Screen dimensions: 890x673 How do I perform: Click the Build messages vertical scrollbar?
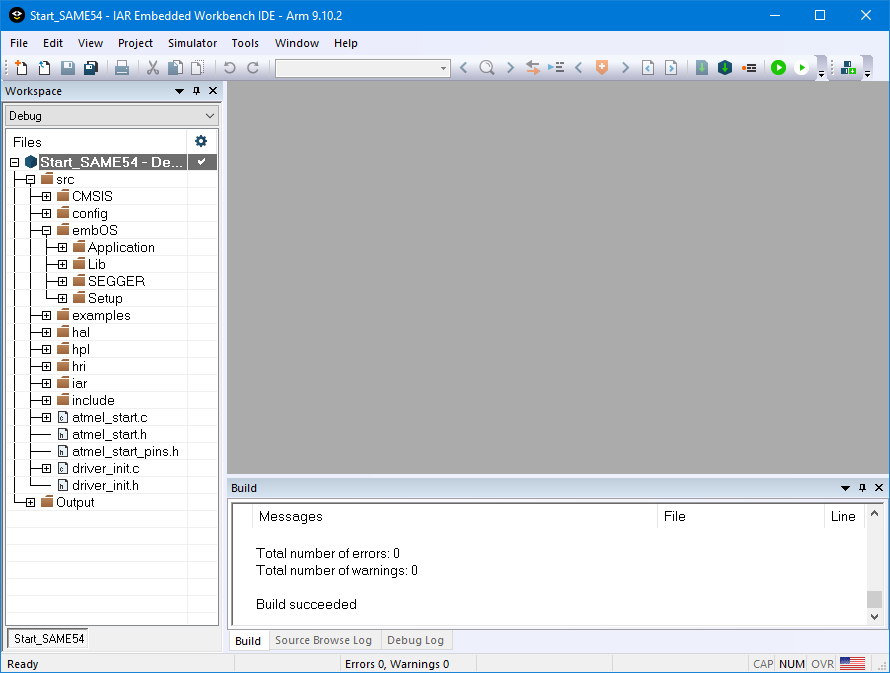(x=874, y=564)
